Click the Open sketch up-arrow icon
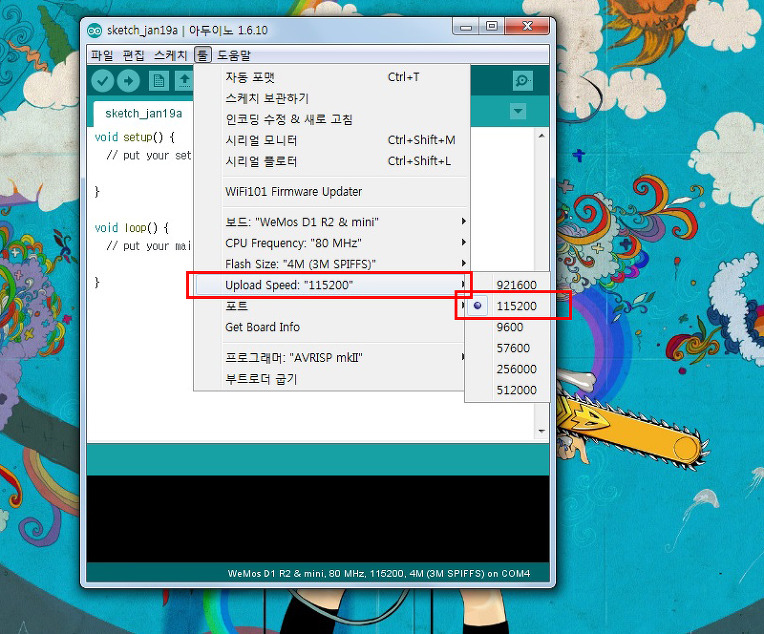This screenshot has width=764, height=634. (184, 81)
